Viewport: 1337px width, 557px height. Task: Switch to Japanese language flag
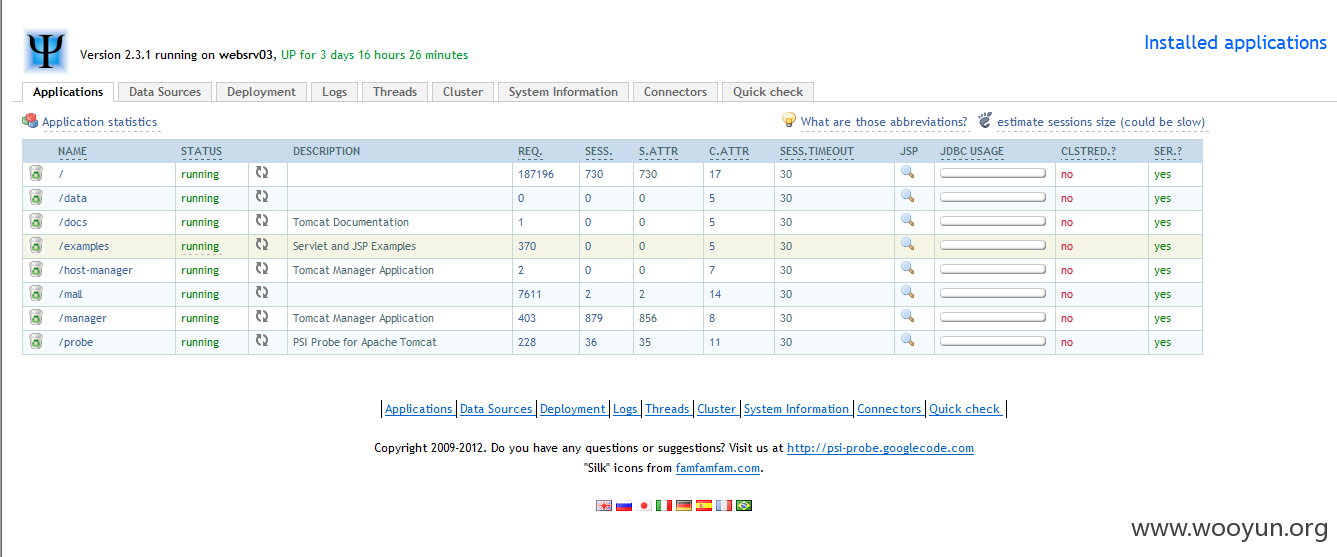tap(644, 506)
